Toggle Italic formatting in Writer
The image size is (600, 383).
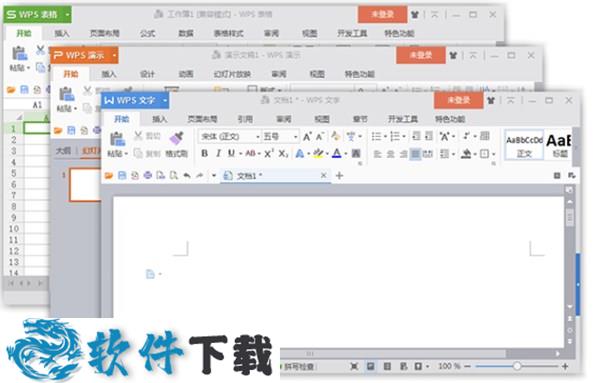coord(218,153)
